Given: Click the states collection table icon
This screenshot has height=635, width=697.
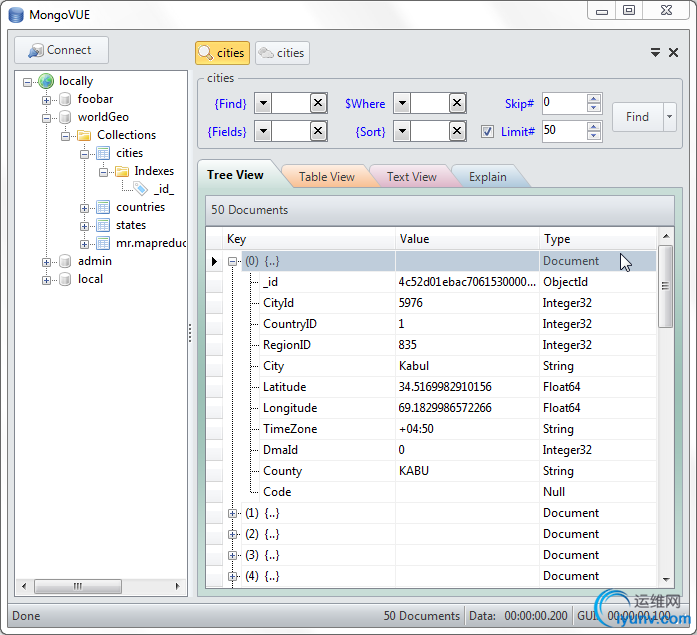Looking at the screenshot, I should [x=103, y=225].
